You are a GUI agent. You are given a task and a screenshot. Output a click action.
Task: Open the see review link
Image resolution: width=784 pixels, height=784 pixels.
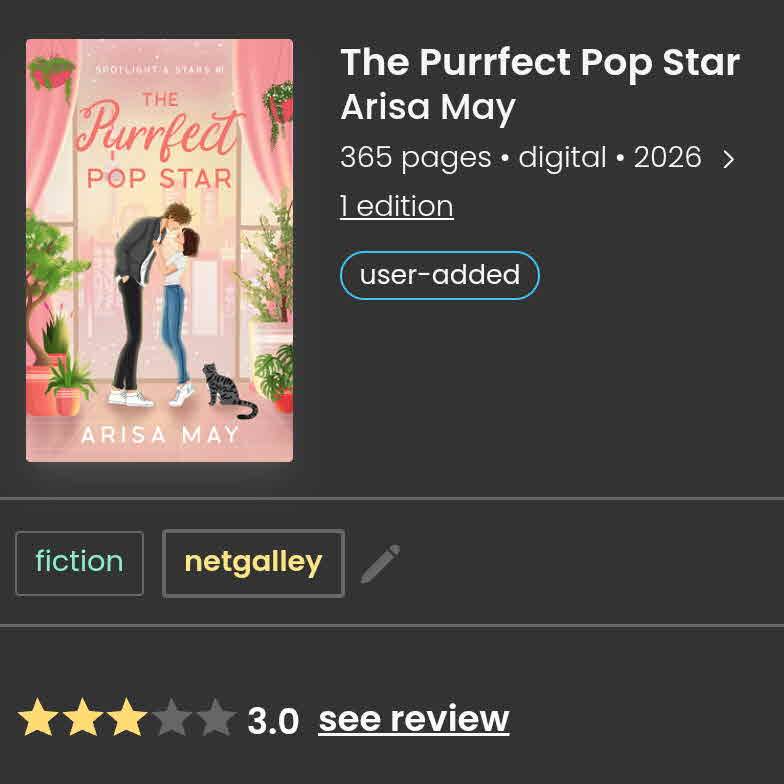coord(413,719)
